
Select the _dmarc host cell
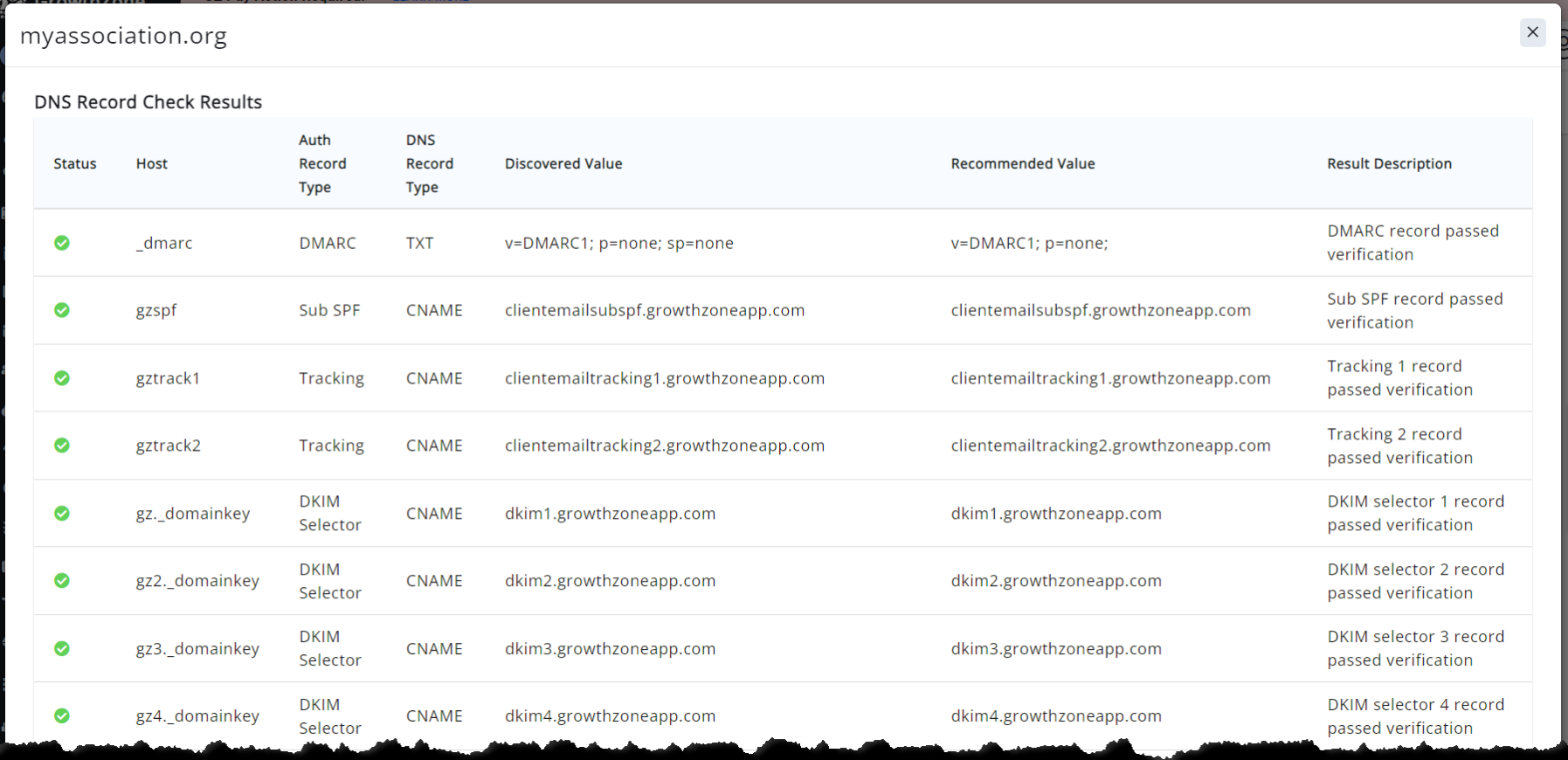164,243
